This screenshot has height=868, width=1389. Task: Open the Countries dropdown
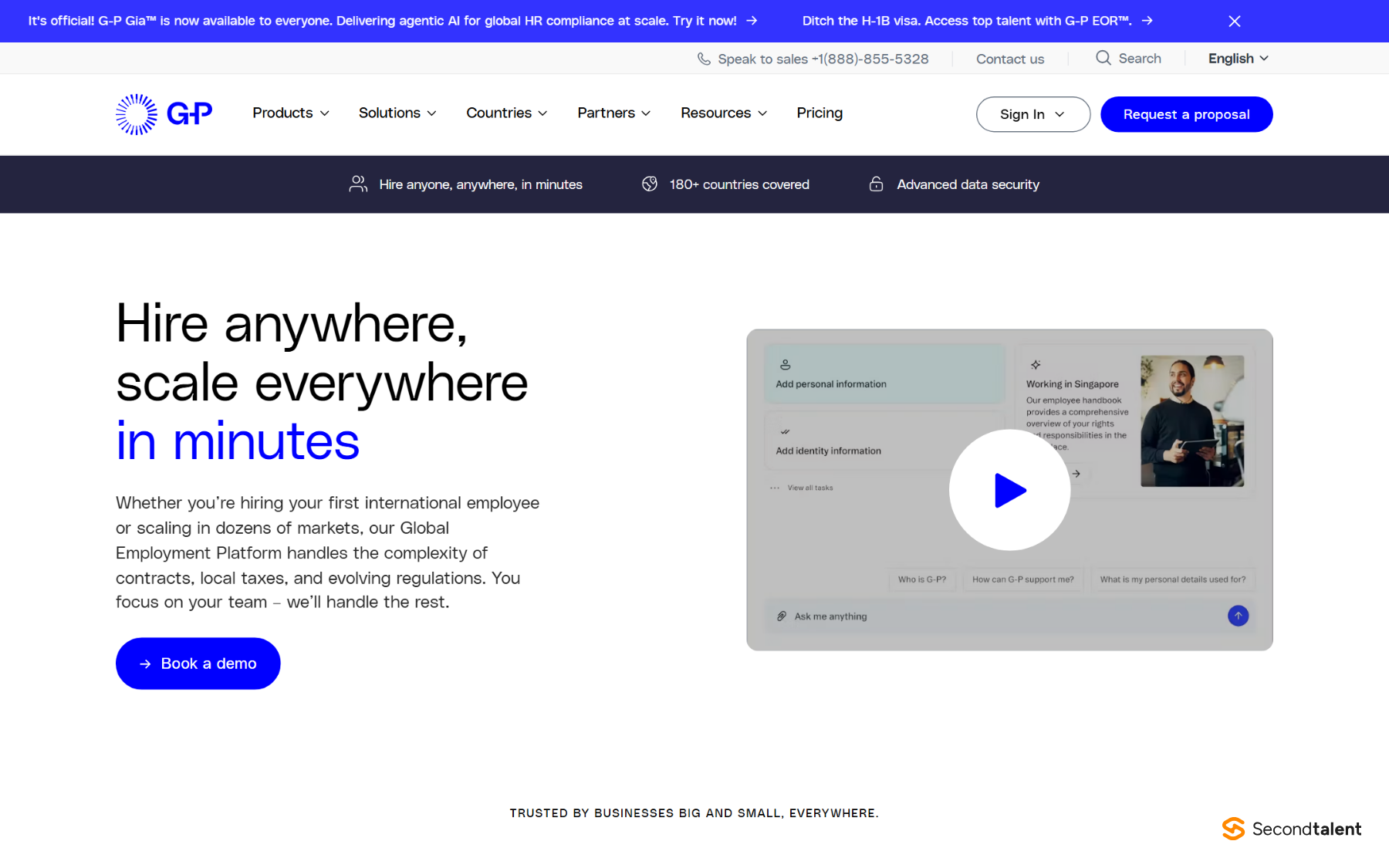tap(507, 113)
